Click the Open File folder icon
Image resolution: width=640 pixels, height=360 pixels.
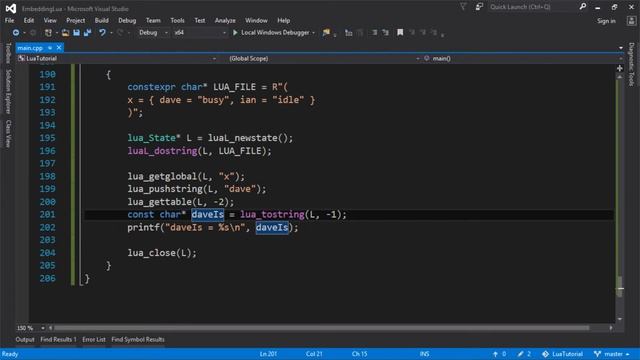(x=65, y=33)
